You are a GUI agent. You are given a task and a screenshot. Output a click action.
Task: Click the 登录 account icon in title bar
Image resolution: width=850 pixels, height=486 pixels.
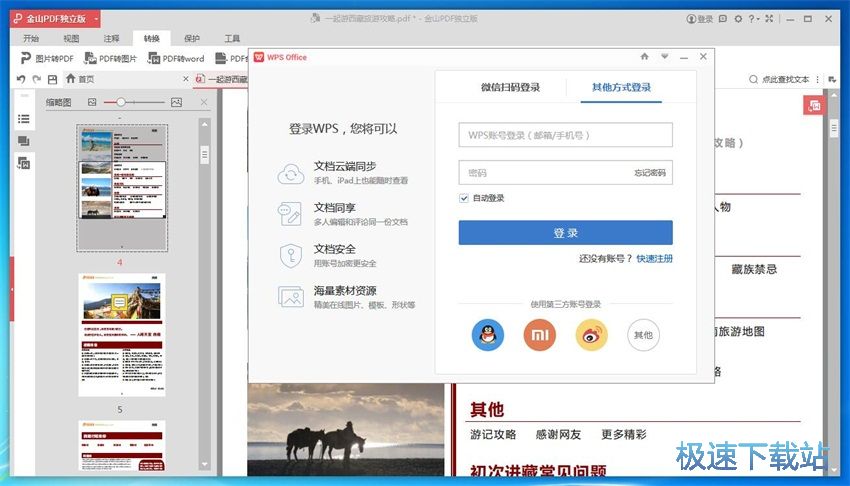tap(700, 19)
